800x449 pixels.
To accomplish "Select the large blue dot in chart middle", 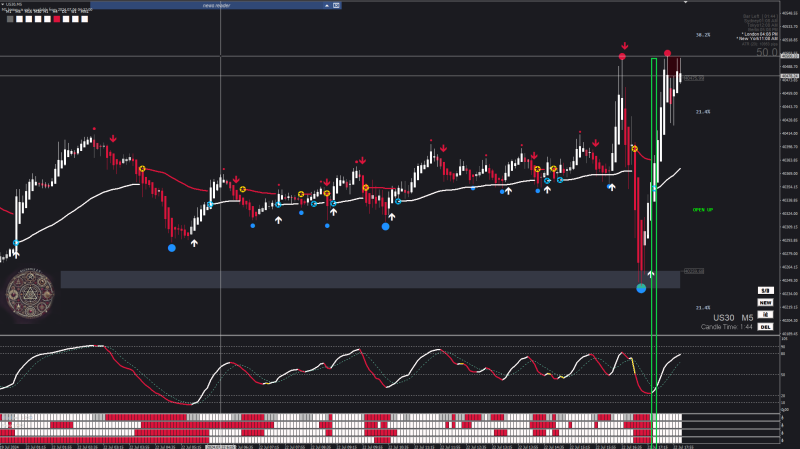I will tap(386, 227).
